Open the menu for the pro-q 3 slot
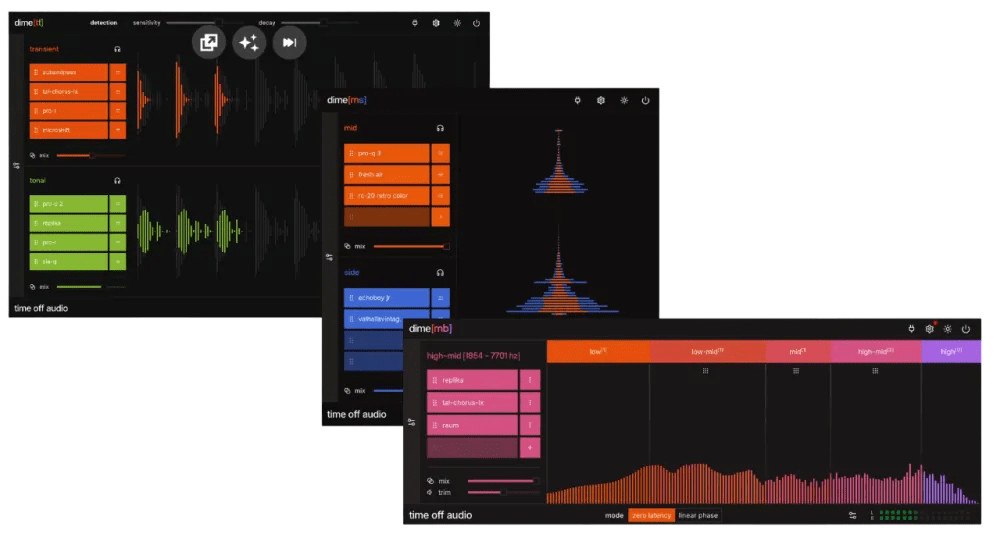The height and width of the screenshot is (534, 1000). click(440, 153)
